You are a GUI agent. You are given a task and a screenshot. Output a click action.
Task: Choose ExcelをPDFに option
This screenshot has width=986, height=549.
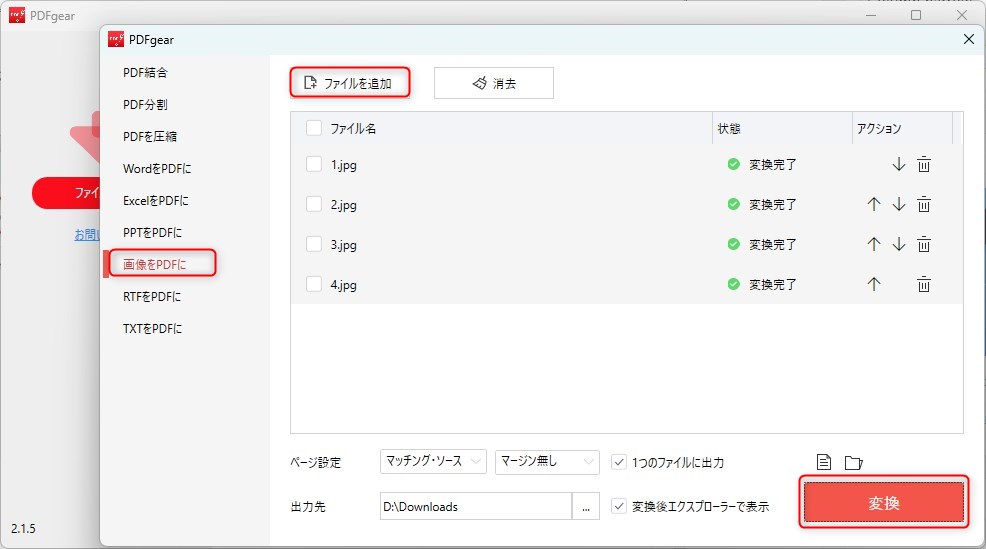click(156, 201)
